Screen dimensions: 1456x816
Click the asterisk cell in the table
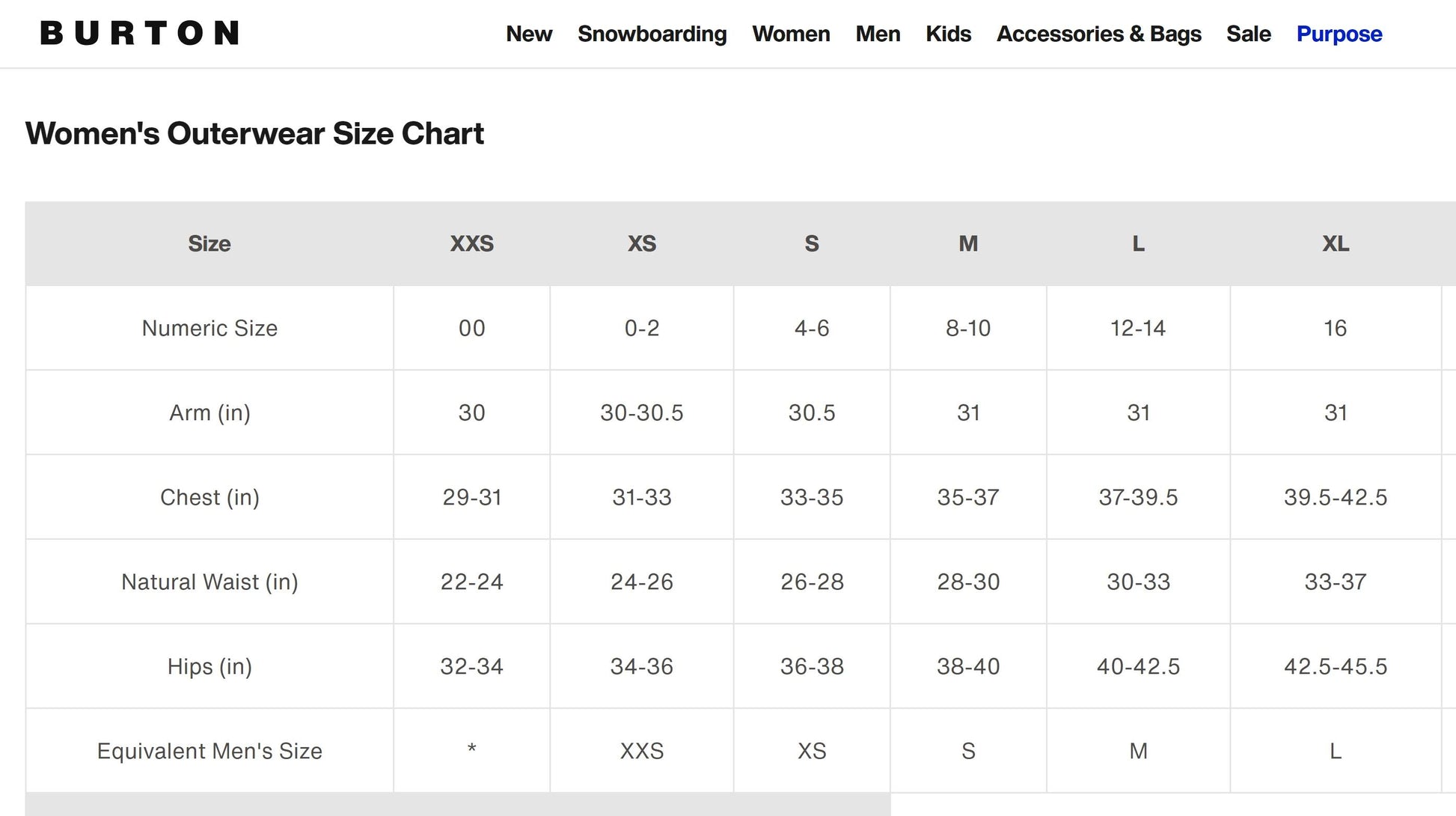pos(471,750)
